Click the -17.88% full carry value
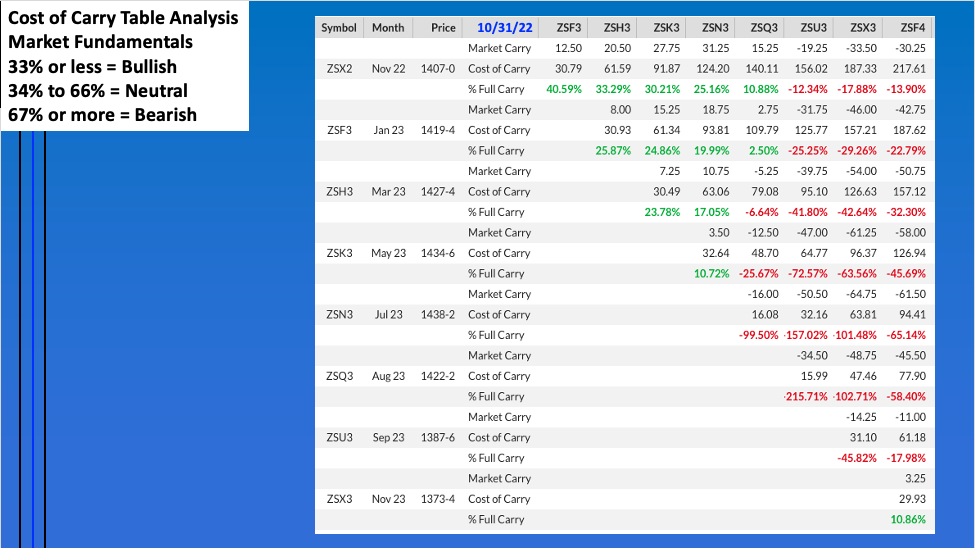The image size is (975, 548). [x=857, y=89]
